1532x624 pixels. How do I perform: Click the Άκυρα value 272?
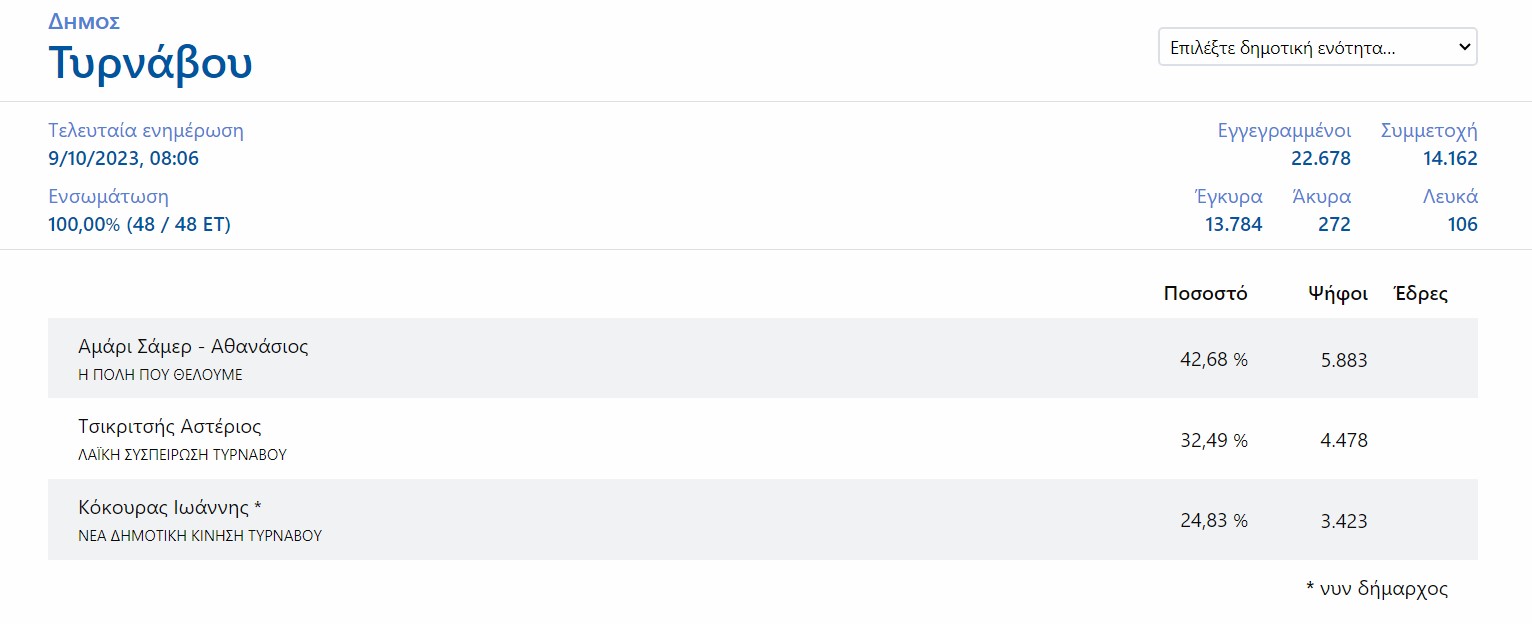[x=1334, y=224]
